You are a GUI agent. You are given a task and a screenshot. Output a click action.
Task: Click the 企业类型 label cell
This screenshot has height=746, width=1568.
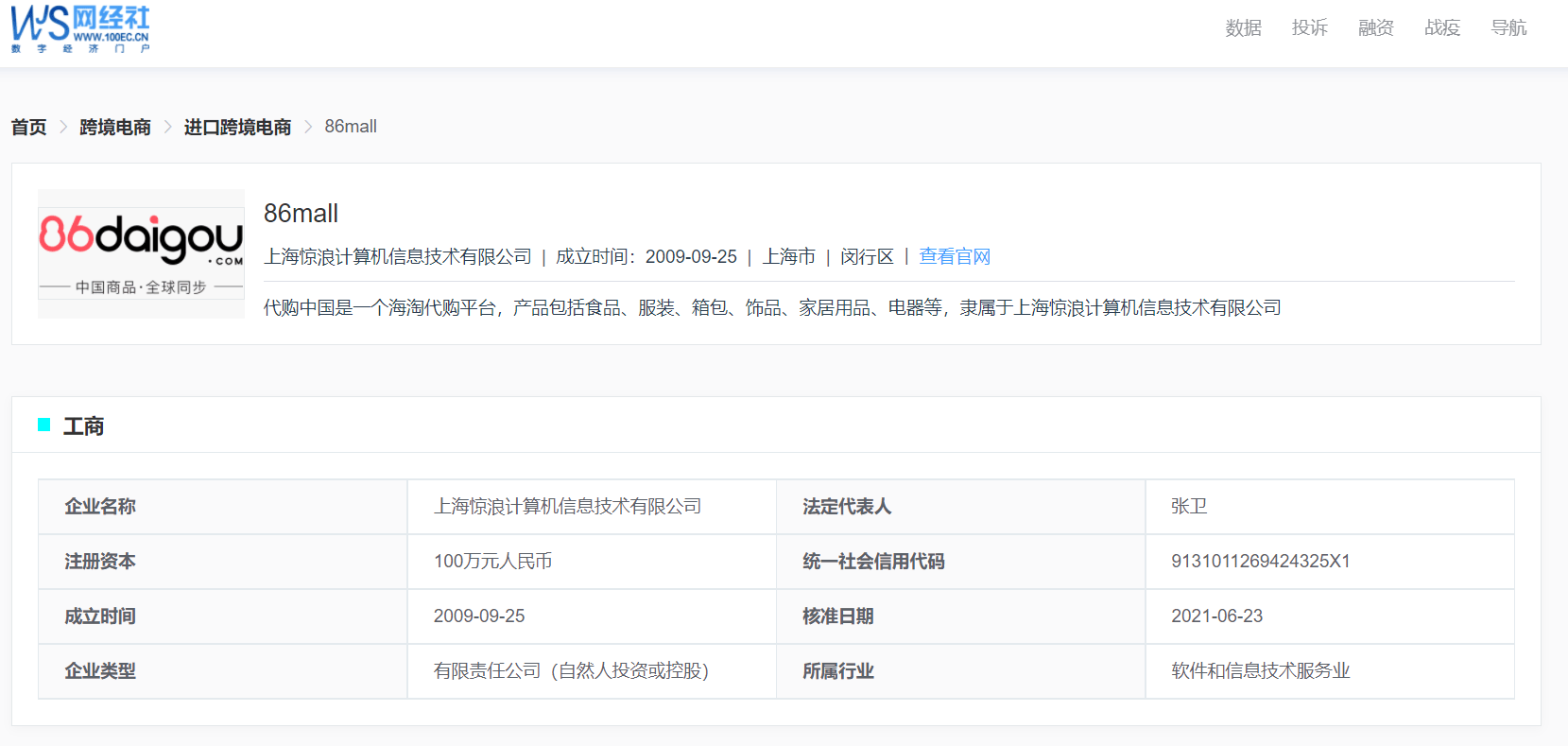223,671
